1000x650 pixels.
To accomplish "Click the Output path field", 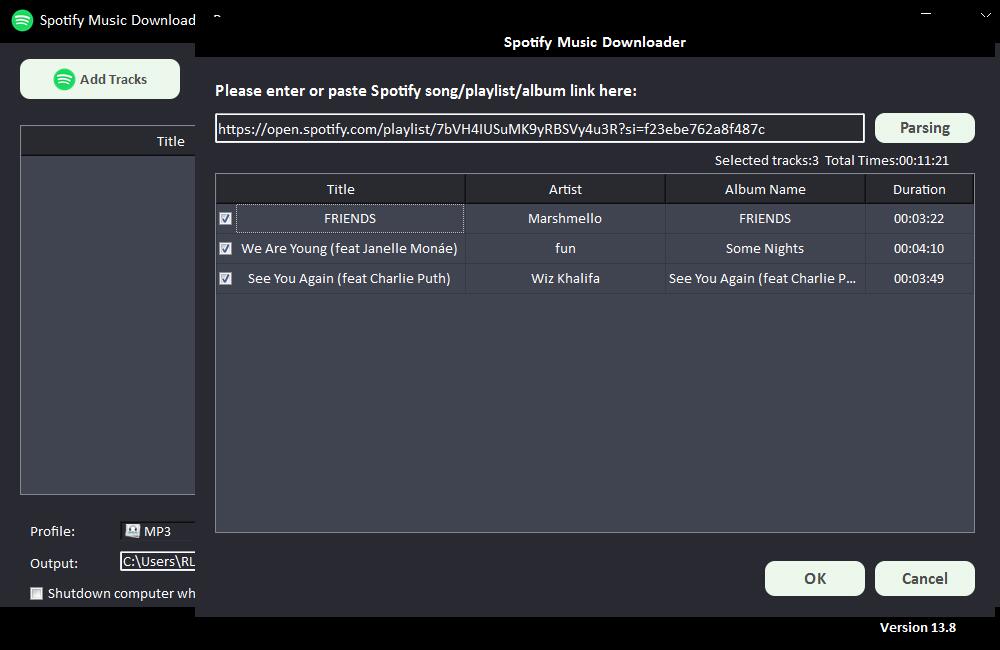I will pyautogui.click(x=158, y=562).
